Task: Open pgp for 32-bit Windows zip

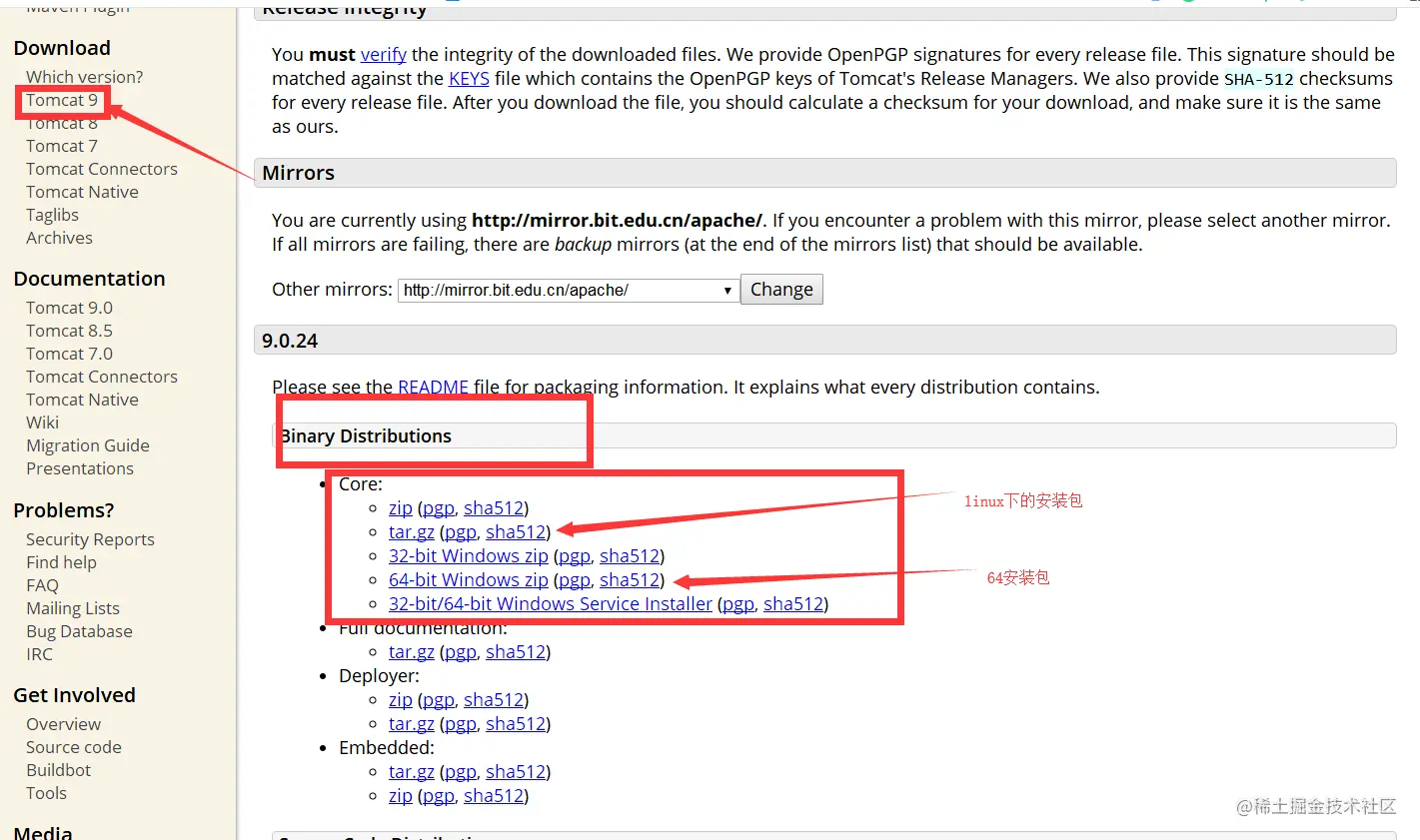Action: 575,556
